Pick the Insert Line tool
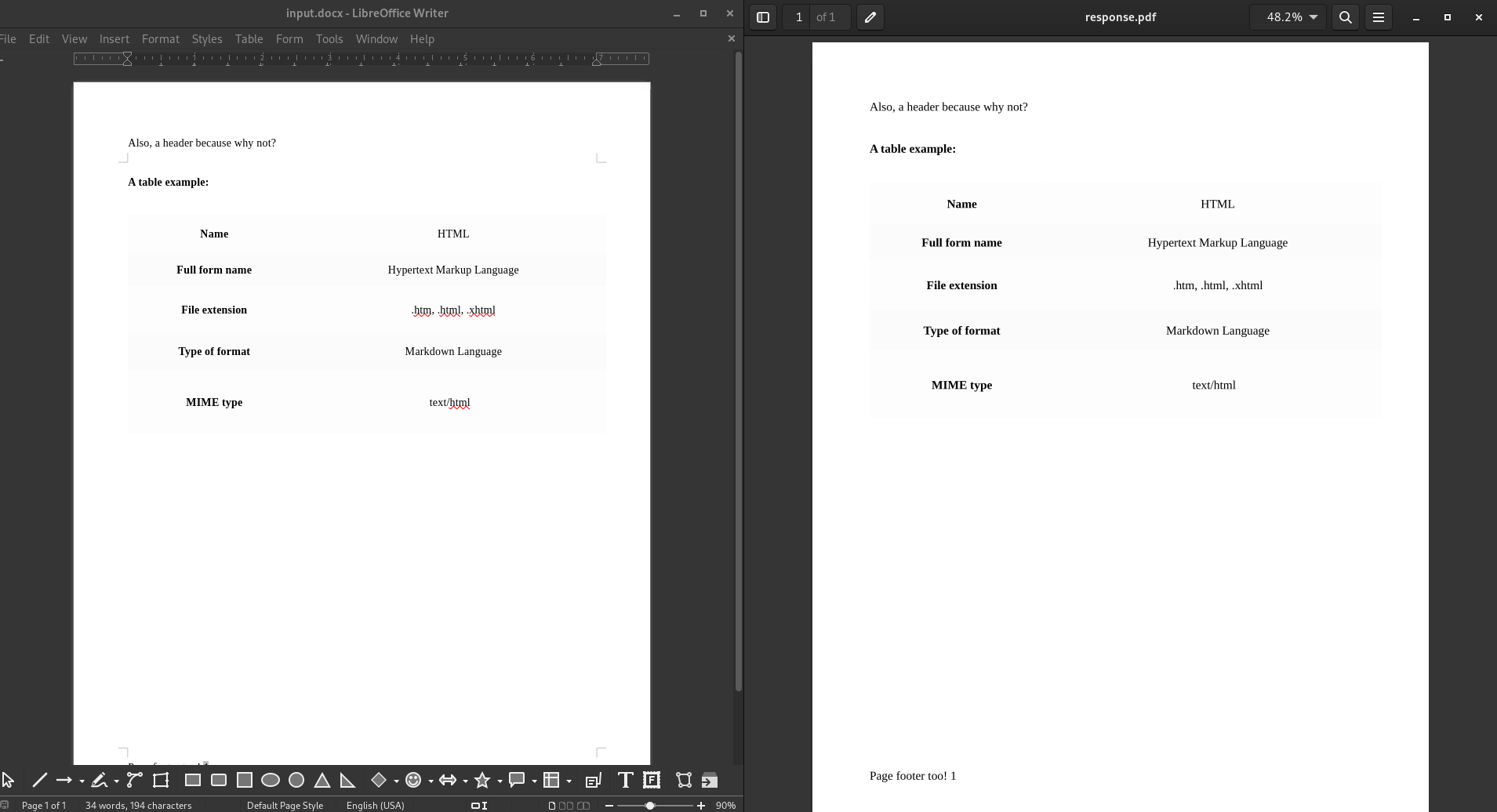Viewport: 1497px width, 812px height. 39,780
